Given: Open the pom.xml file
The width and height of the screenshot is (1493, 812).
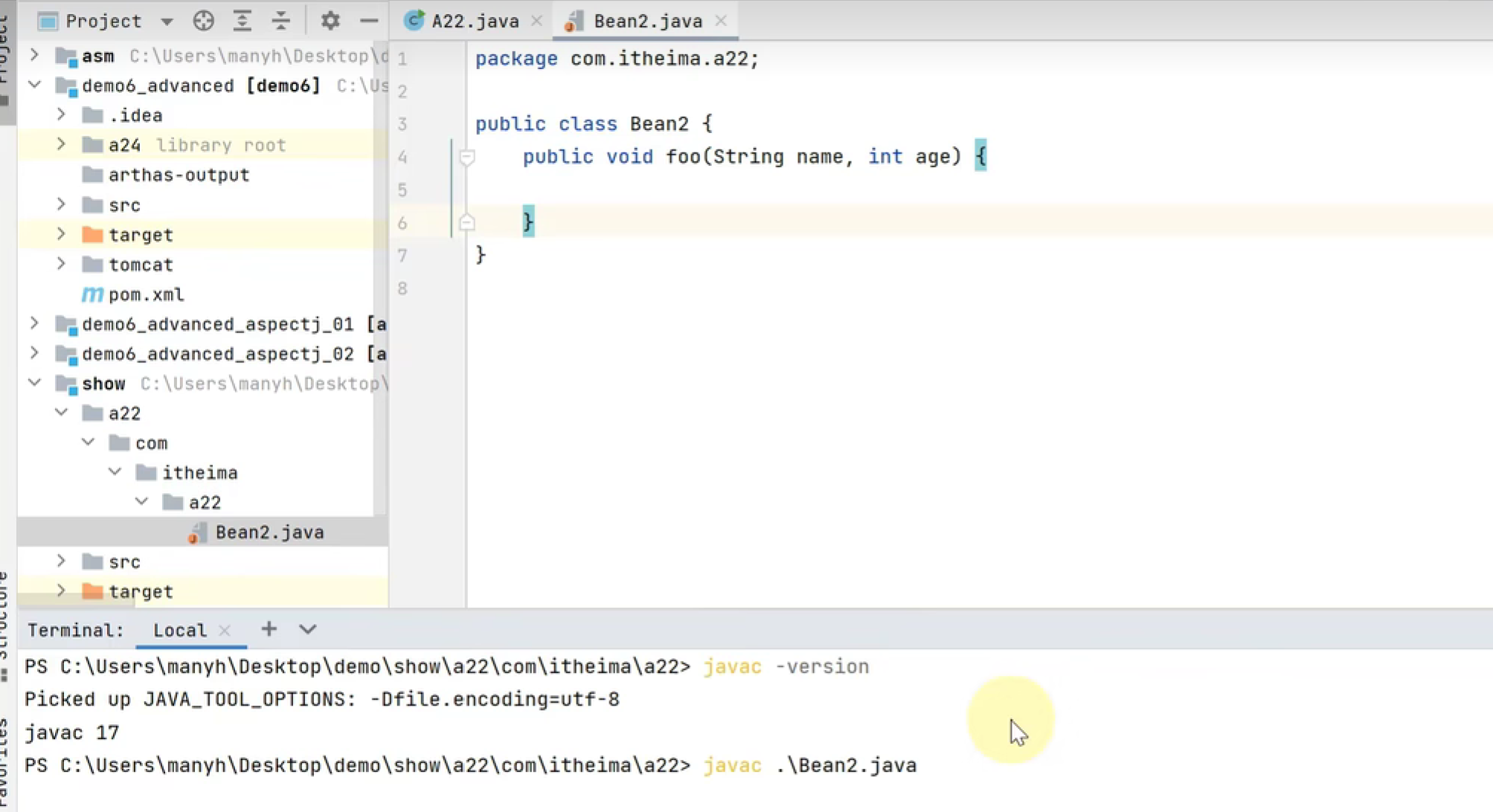Looking at the screenshot, I should tap(146, 294).
